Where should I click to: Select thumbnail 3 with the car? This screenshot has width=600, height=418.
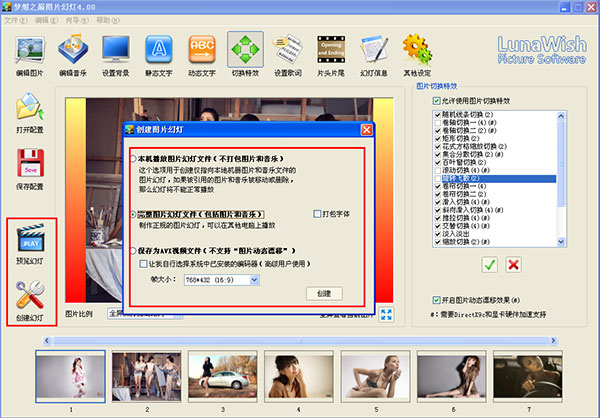pyautogui.click(x=223, y=376)
